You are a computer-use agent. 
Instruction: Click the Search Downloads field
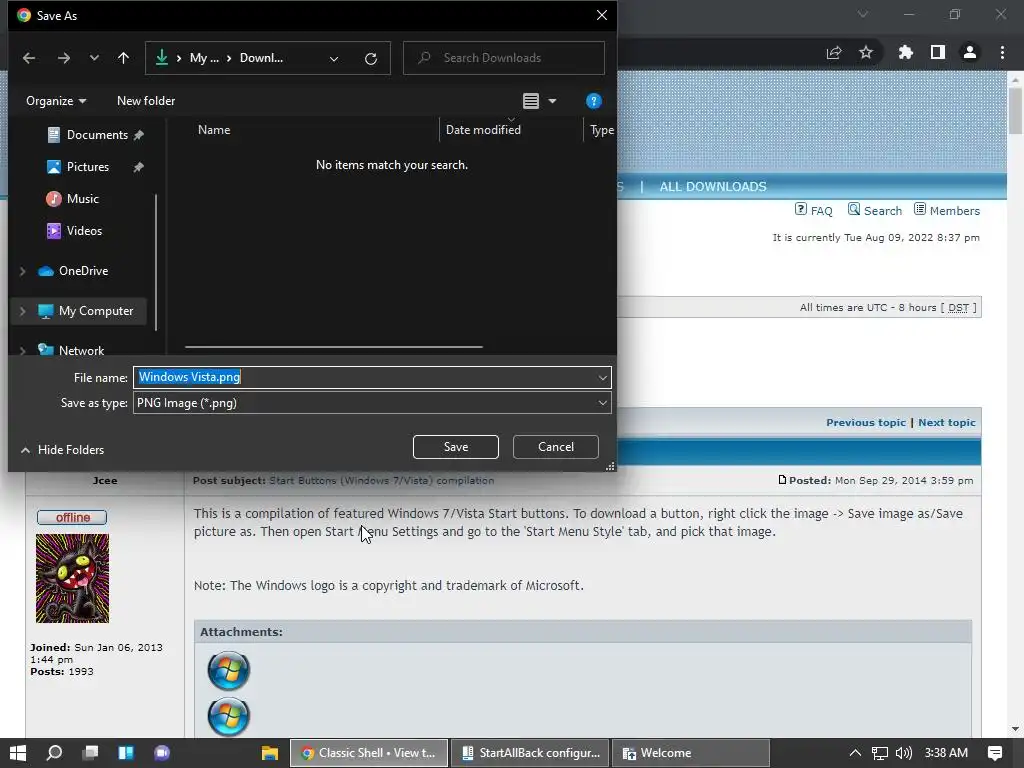(x=504, y=58)
